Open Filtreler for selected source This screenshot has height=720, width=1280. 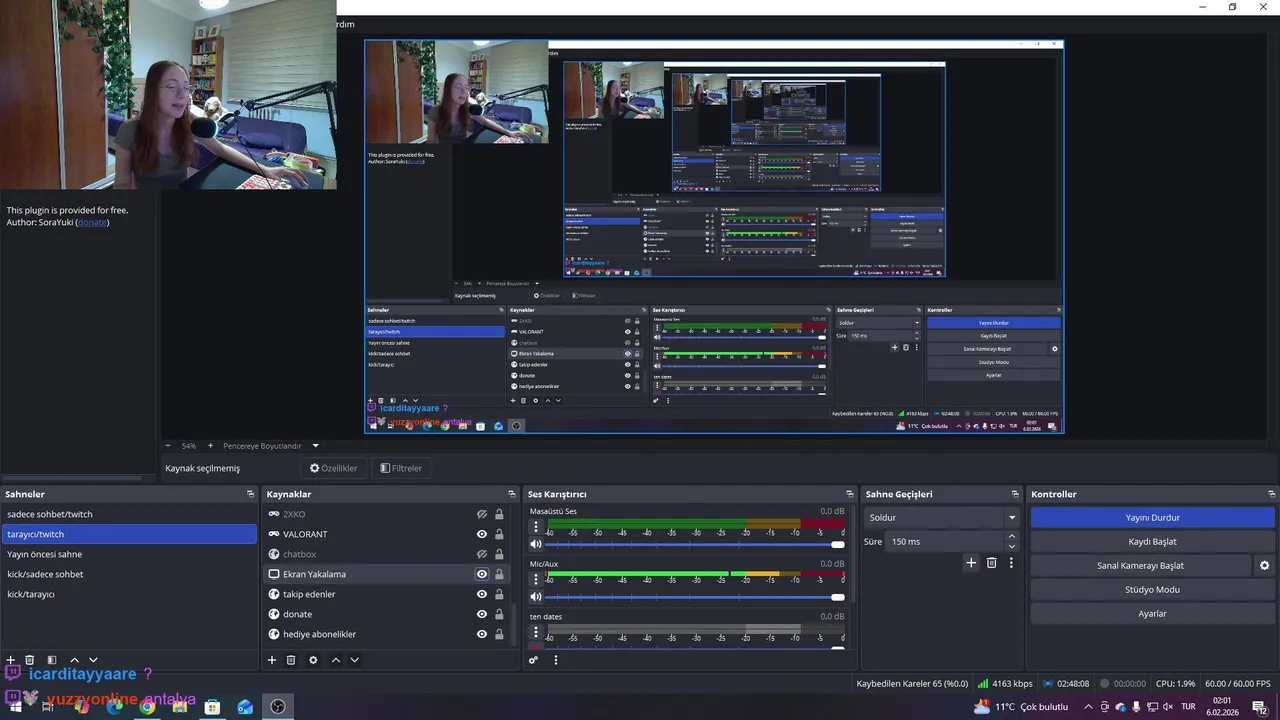pyautogui.click(x=401, y=468)
